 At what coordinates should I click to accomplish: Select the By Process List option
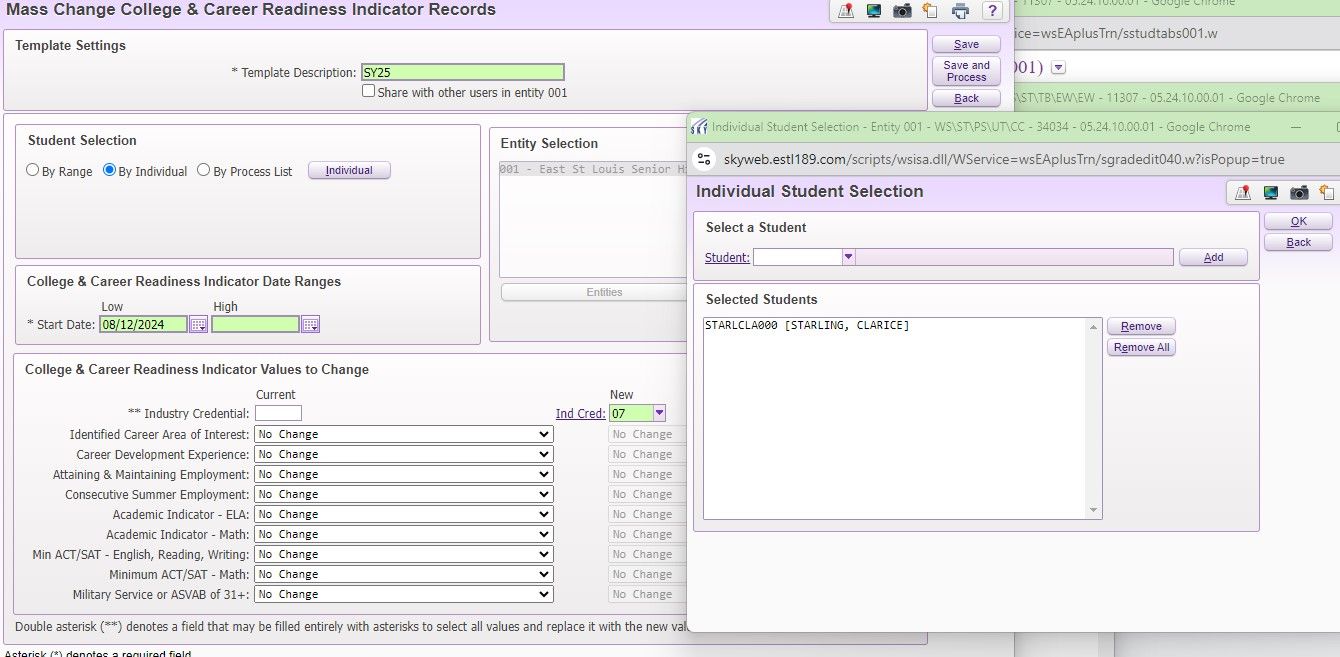coord(204,171)
